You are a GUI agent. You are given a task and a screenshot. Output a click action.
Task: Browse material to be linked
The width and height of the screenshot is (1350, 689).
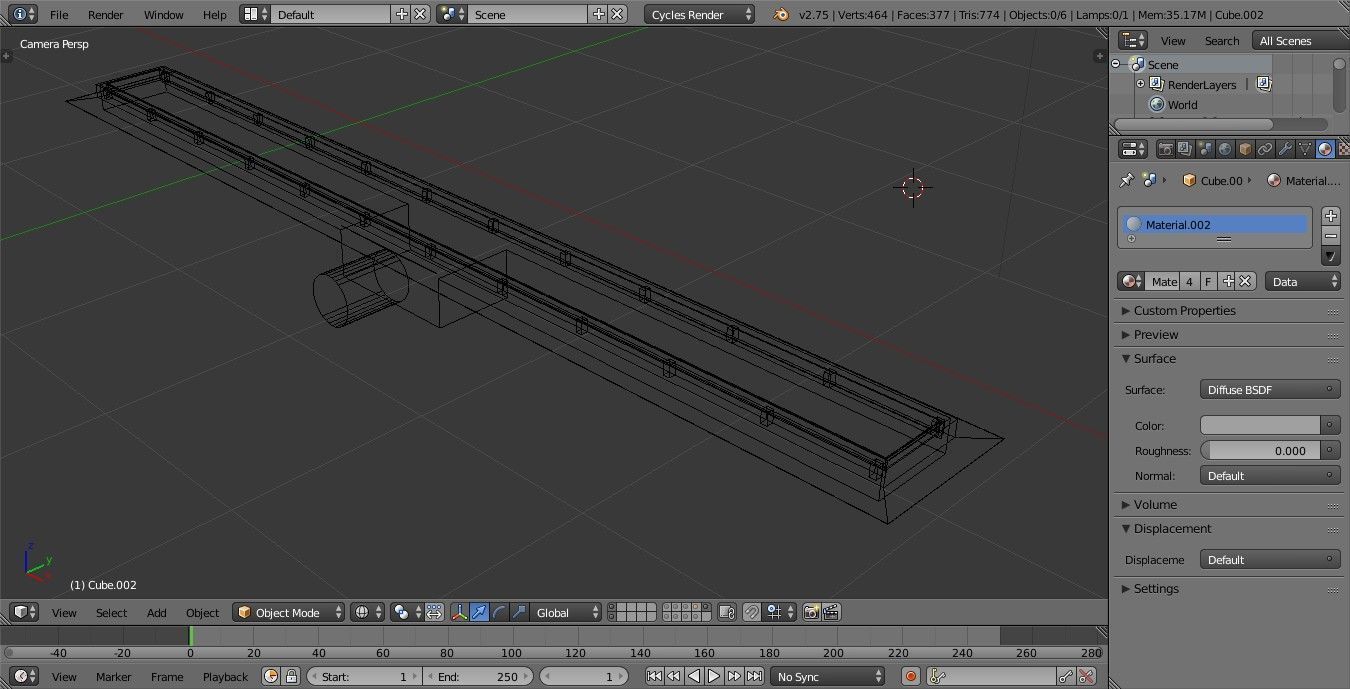pos(1131,282)
